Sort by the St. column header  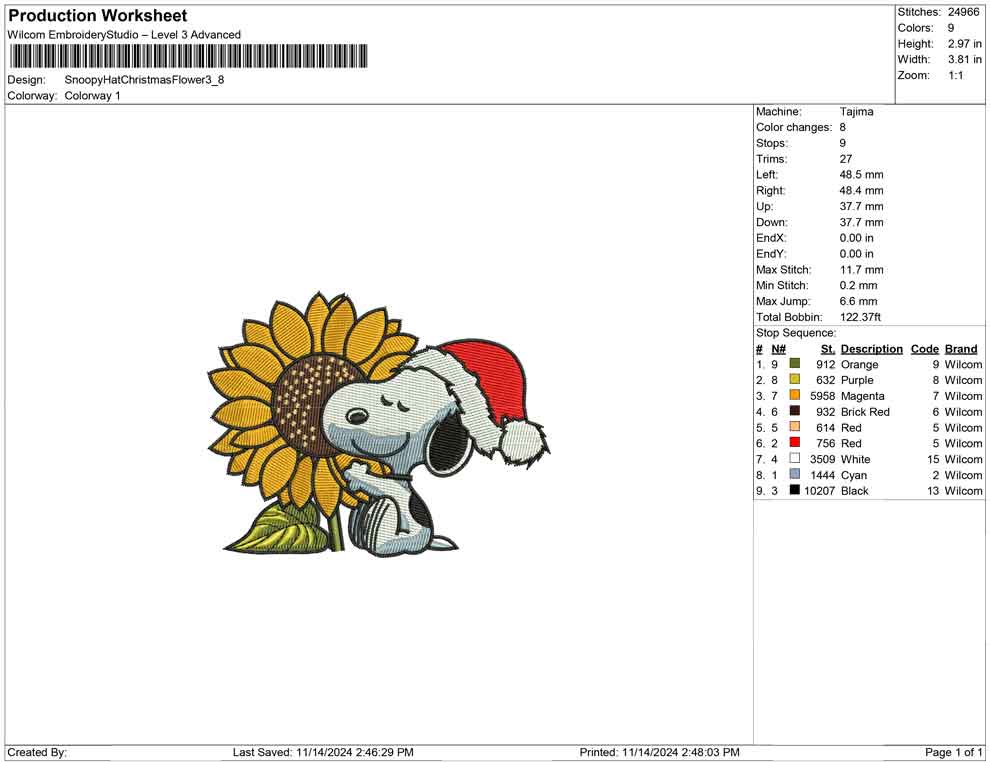pos(828,348)
